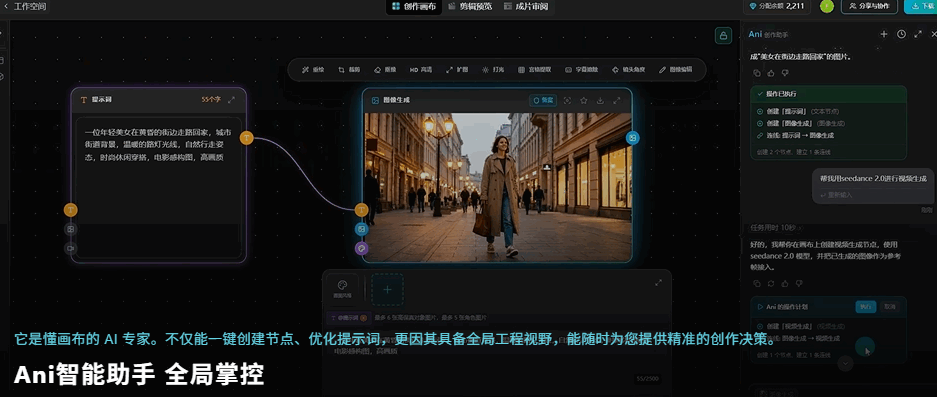Select the 扩图 expand-image tool
Screen dimensions: 937x397
(457, 69)
